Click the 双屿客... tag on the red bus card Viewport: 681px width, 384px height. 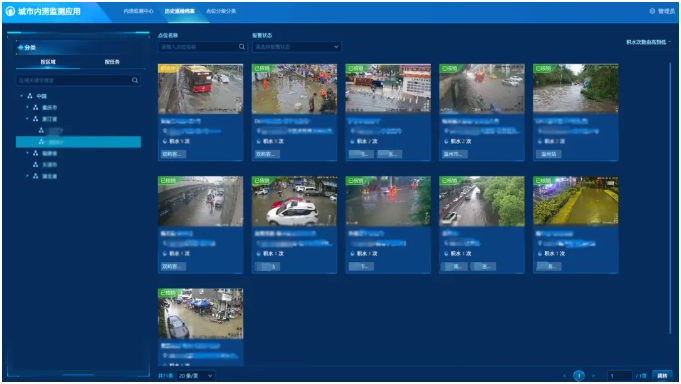coord(174,154)
